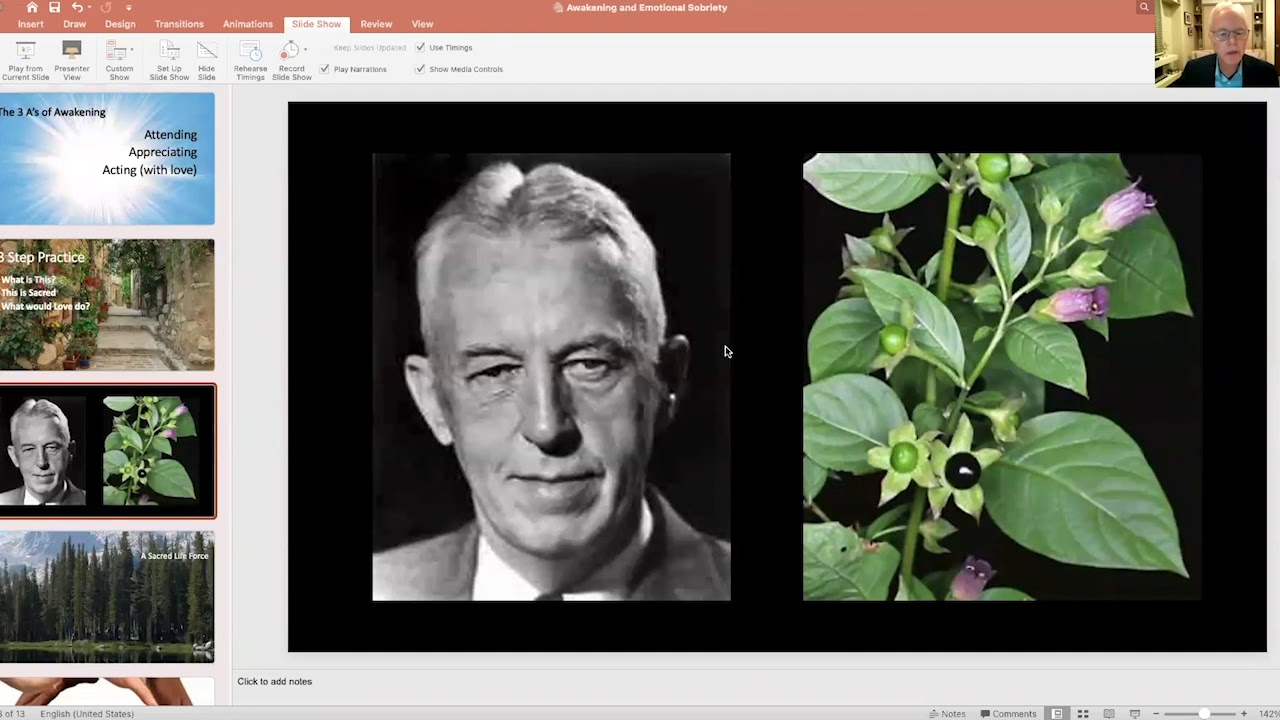The width and height of the screenshot is (1280, 720).
Task: Switch to Slide Sorter view icon
Action: 1083,714
